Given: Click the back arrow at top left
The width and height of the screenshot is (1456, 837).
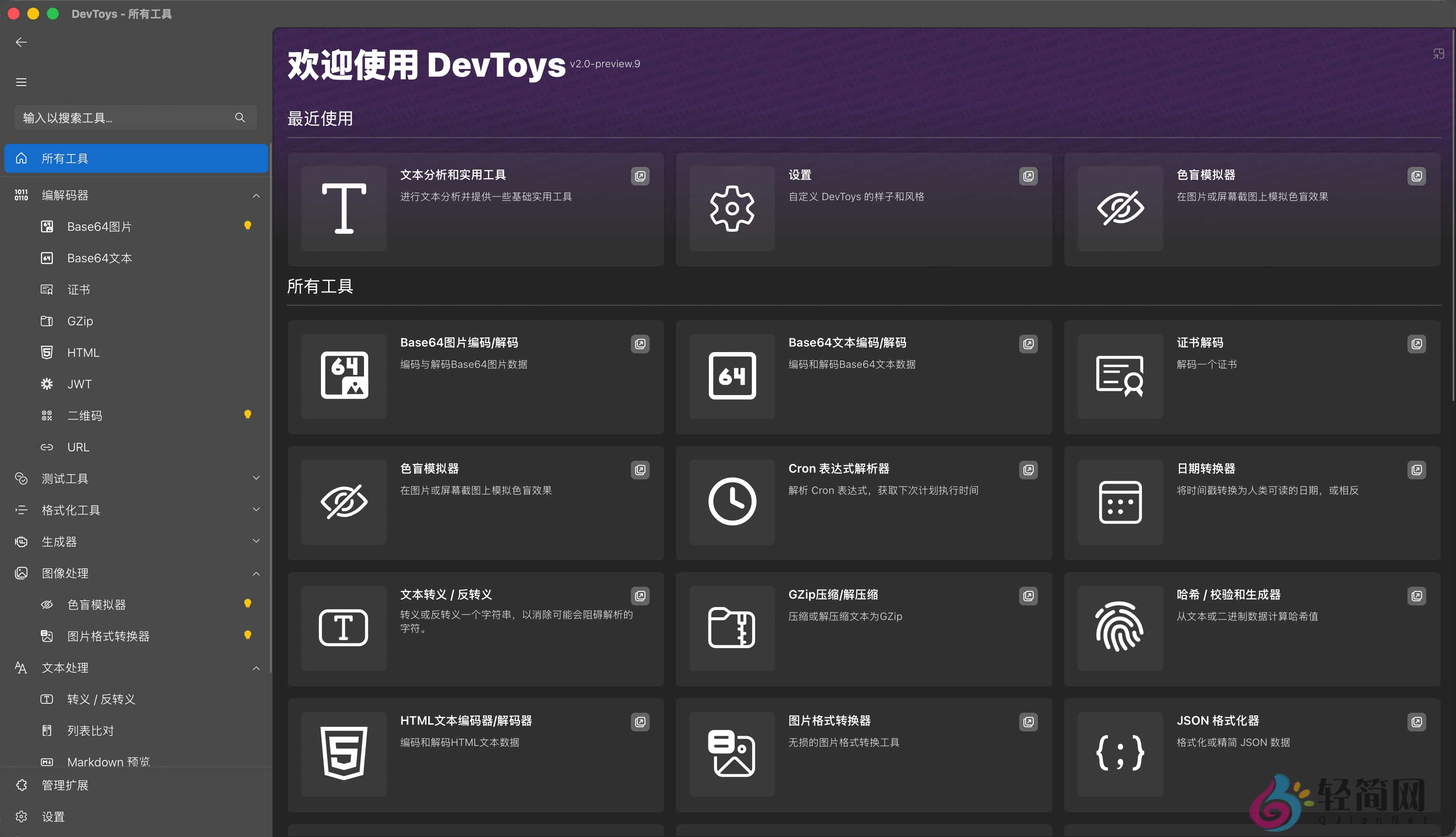Looking at the screenshot, I should point(21,42).
